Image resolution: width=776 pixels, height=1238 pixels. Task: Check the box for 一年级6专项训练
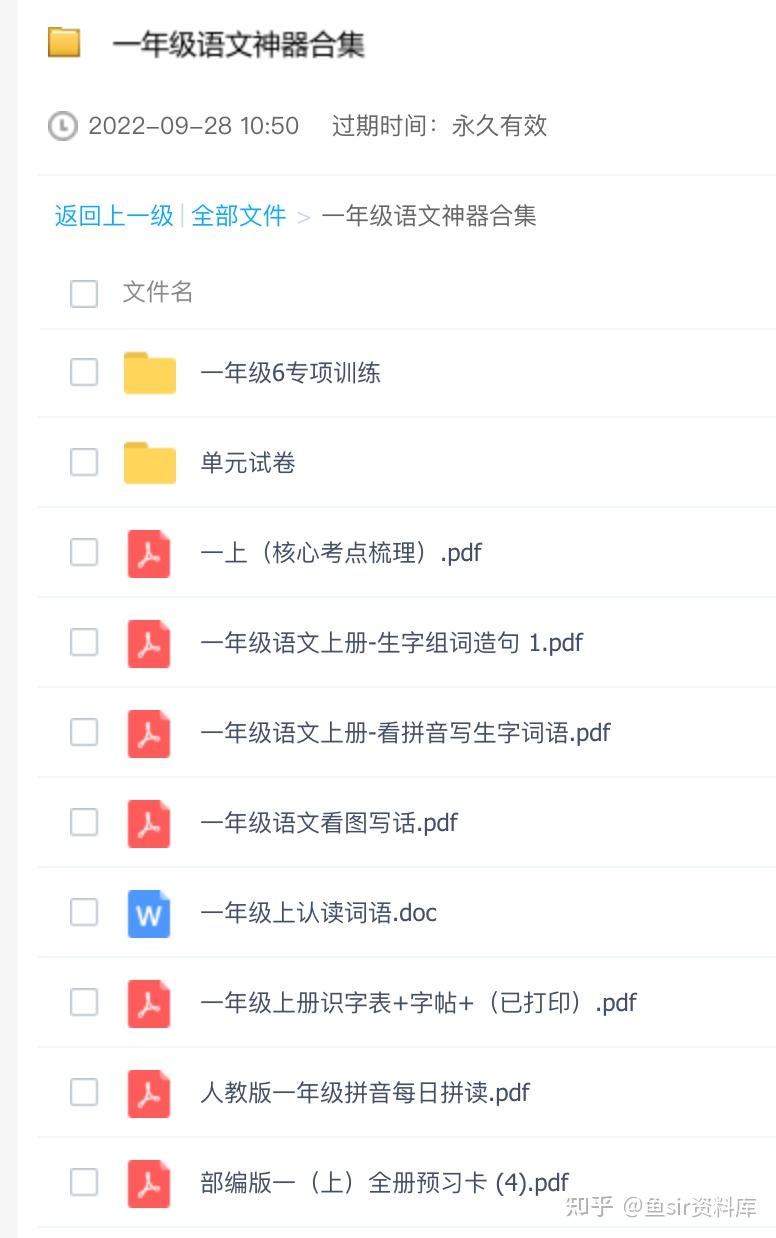pos(84,372)
